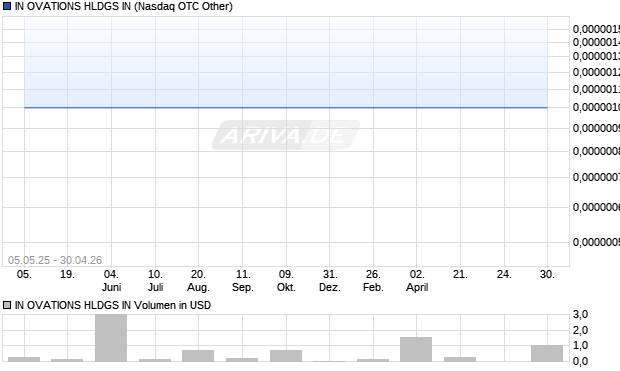
Task: Click the '10. Juli' axis label
Action: 155,280
